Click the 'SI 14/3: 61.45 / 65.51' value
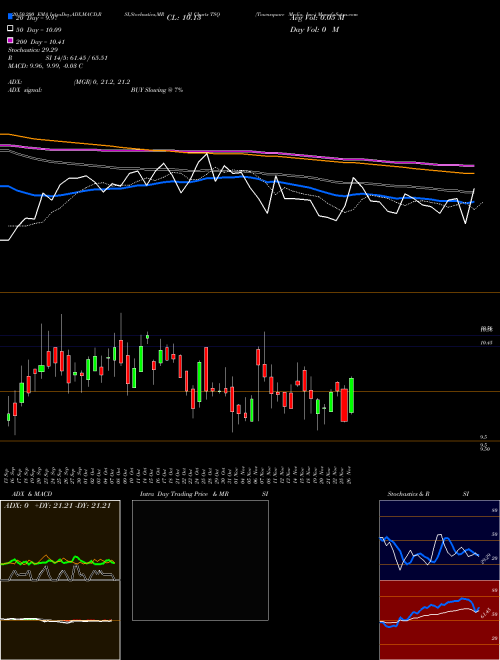 [x=77, y=58]
